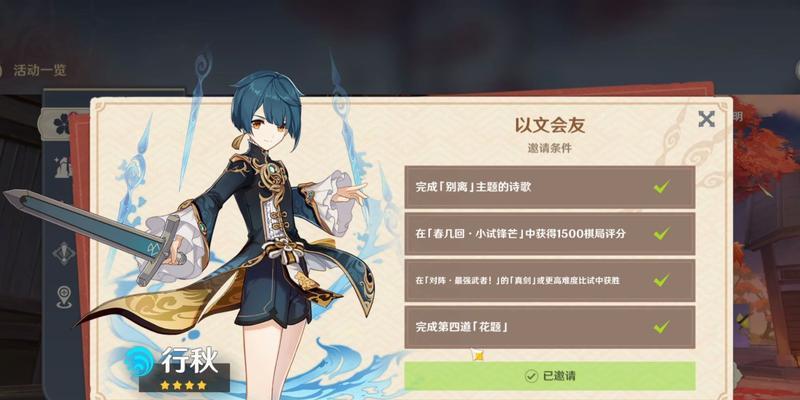Select the sakura flower sidebar icon

point(62,124)
